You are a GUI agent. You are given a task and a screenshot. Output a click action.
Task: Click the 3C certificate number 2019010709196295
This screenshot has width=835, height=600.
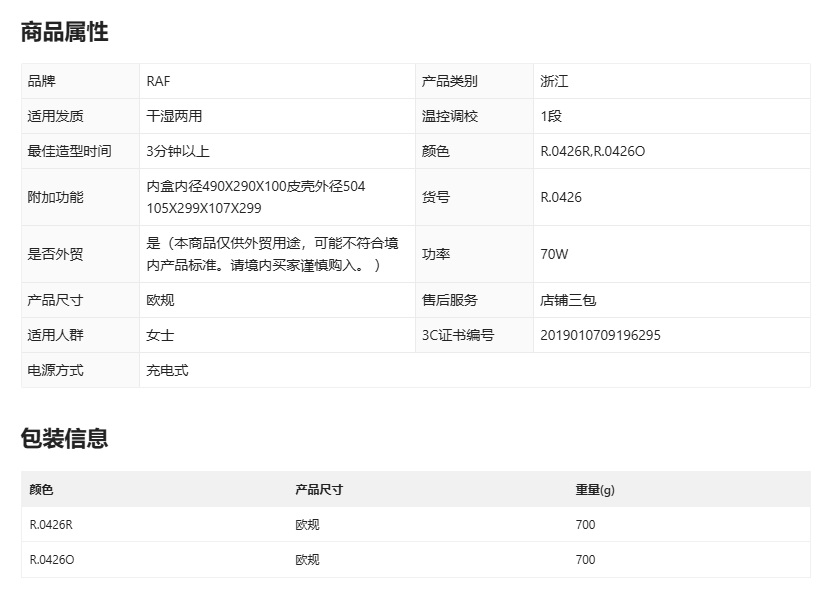click(600, 335)
